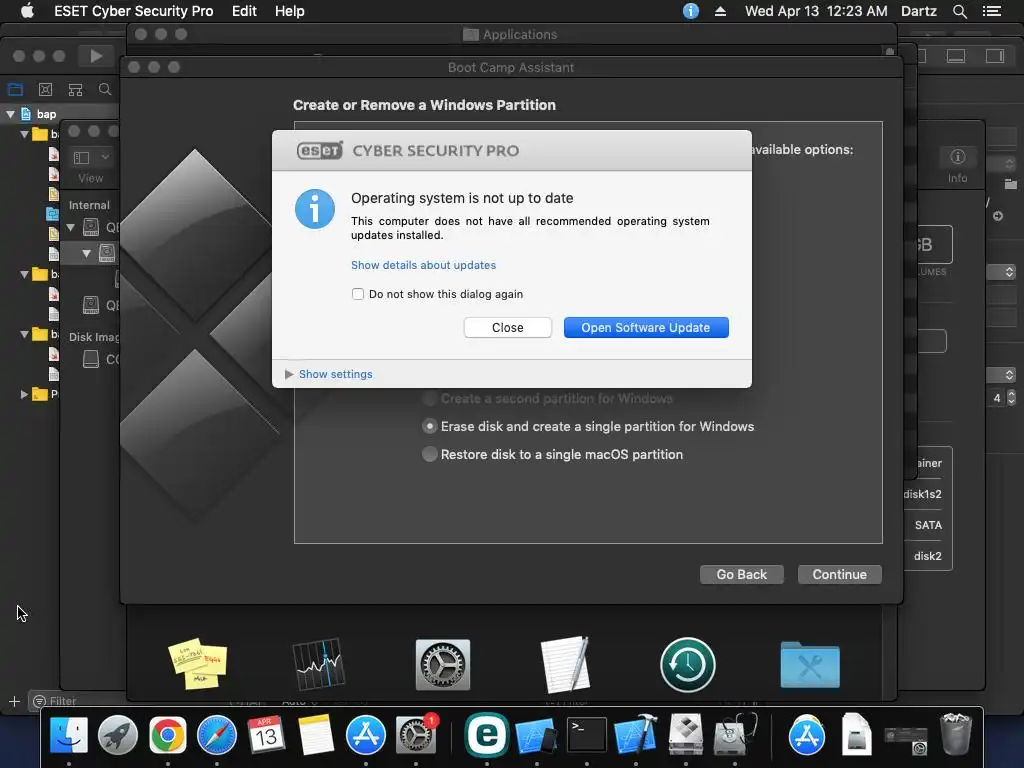Open Terminal from the Dock

tap(586, 735)
